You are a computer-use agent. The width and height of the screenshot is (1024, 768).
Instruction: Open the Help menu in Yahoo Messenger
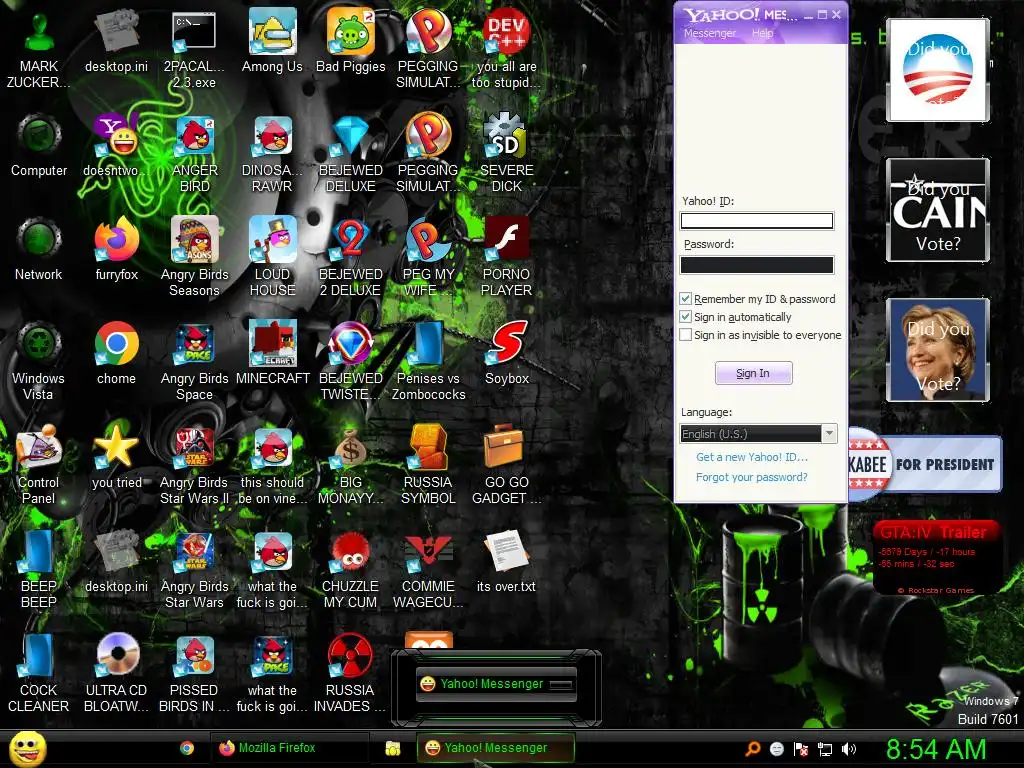point(762,33)
